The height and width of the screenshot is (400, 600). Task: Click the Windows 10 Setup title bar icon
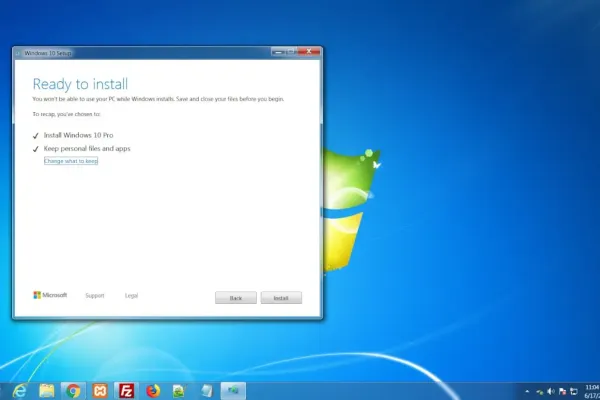coord(18,53)
